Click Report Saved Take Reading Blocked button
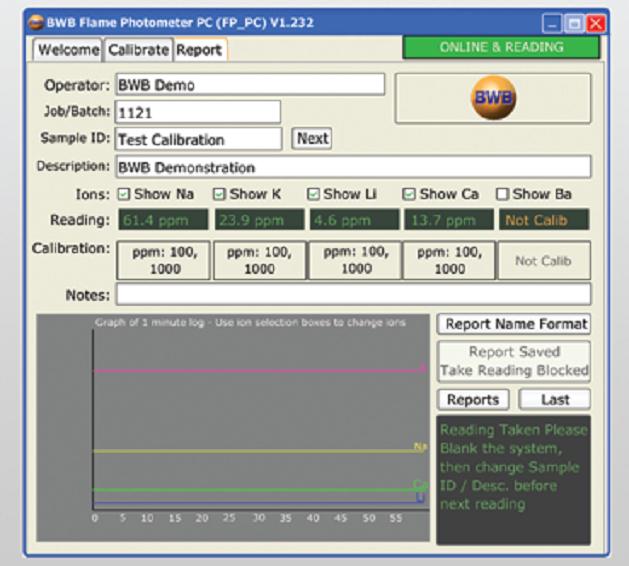This screenshot has width=629, height=566. (514, 361)
